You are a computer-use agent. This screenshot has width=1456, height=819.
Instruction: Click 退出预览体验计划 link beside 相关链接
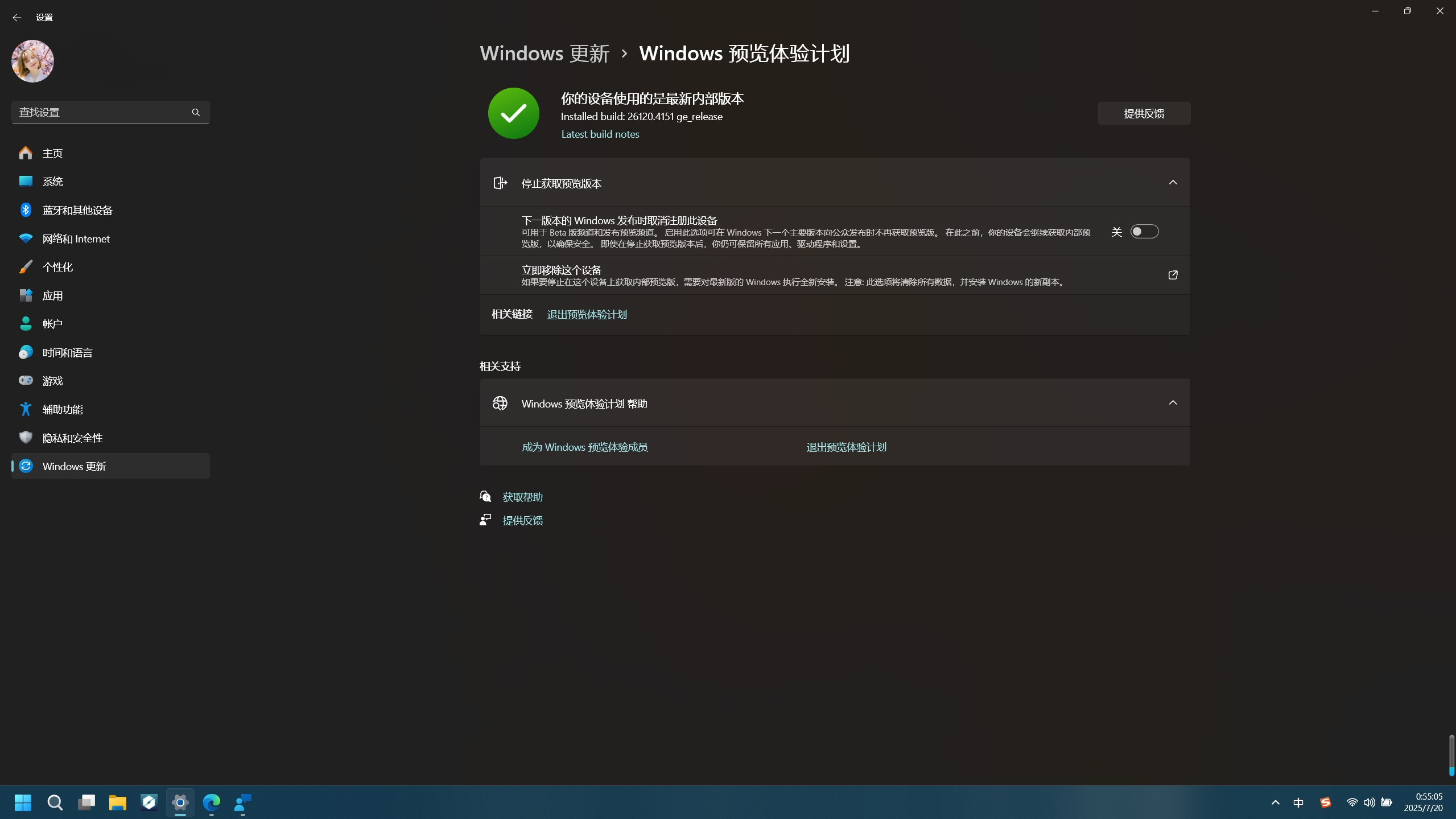coord(587,315)
